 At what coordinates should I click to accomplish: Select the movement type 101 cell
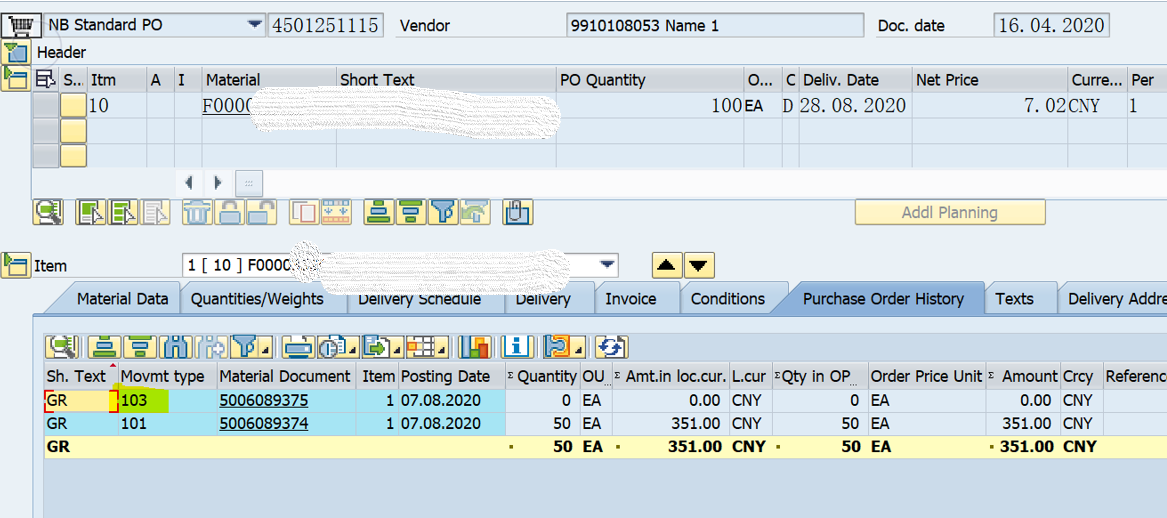click(x=168, y=423)
